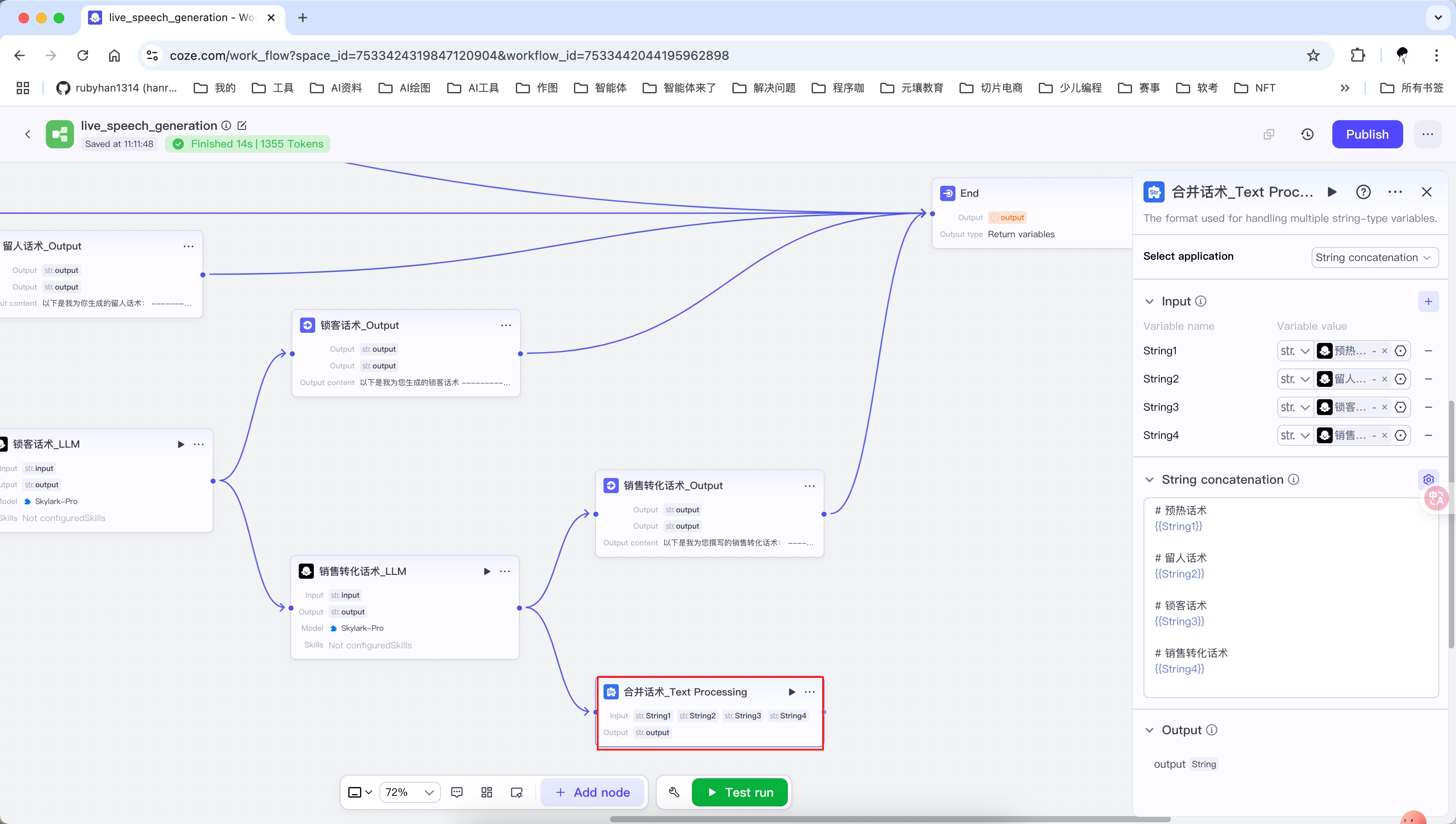
Task: Open the run history clock icon
Action: [x=1307, y=134]
